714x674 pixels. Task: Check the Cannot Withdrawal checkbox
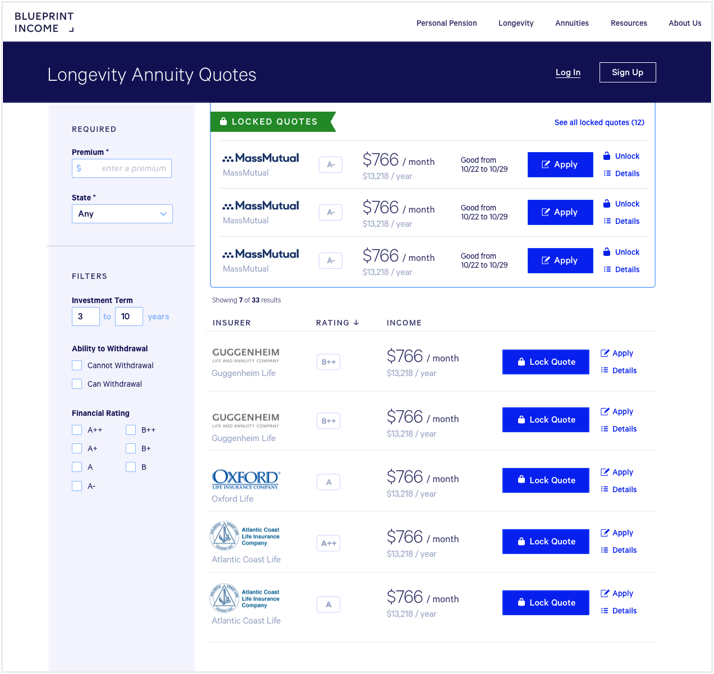[77, 365]
